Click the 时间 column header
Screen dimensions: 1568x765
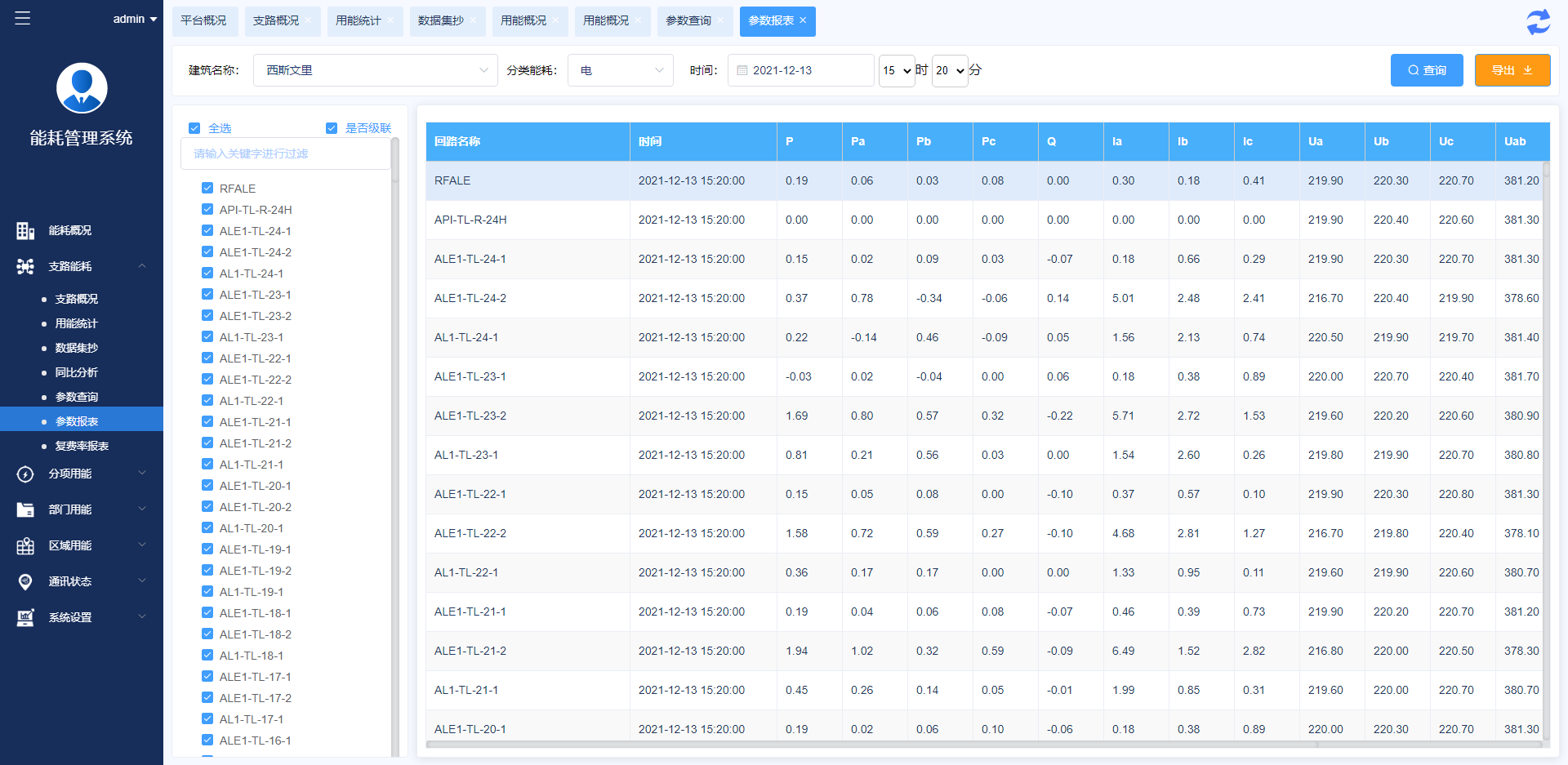point(703,141)
